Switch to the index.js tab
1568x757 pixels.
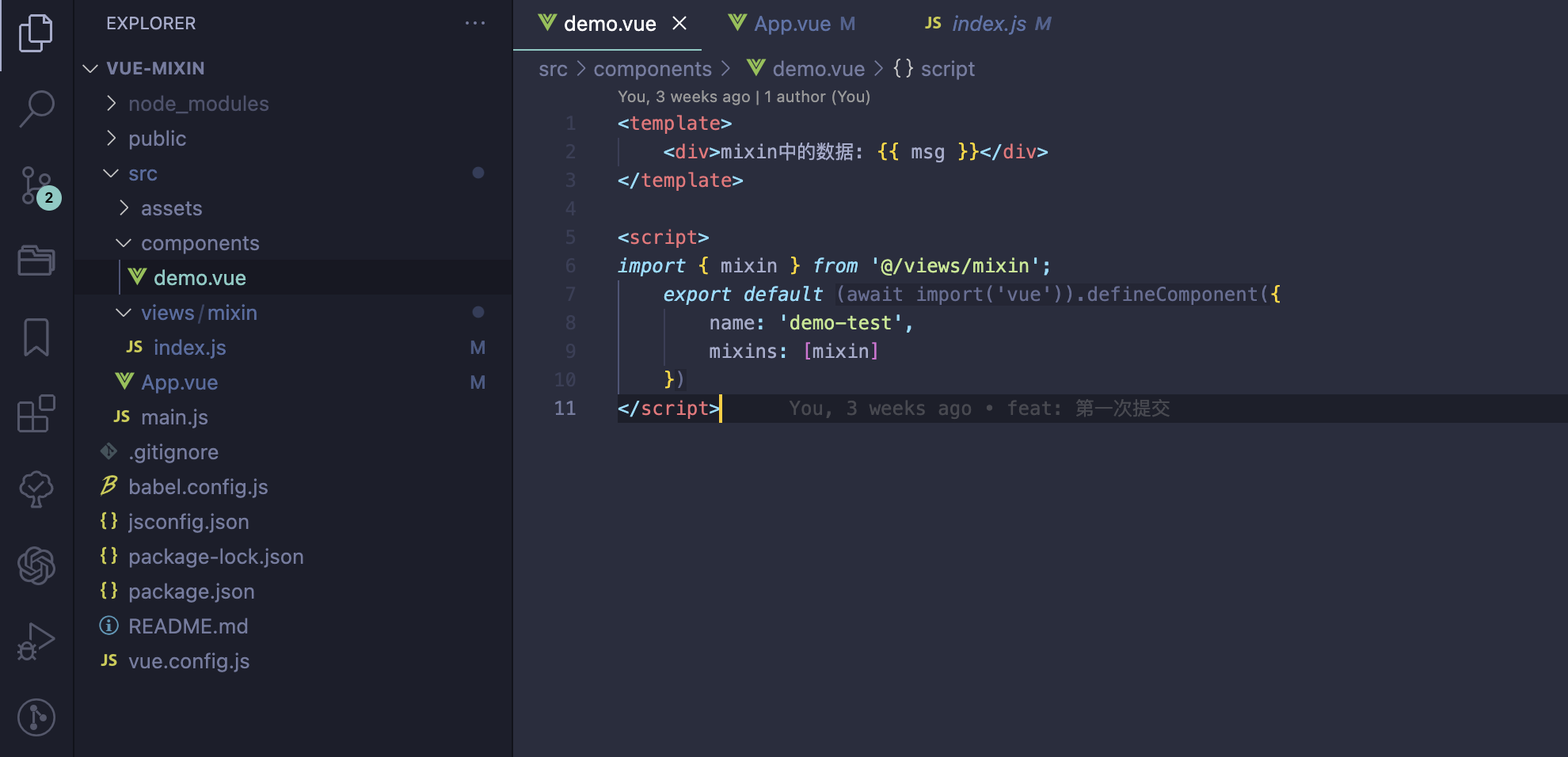[x=988, y=24]
